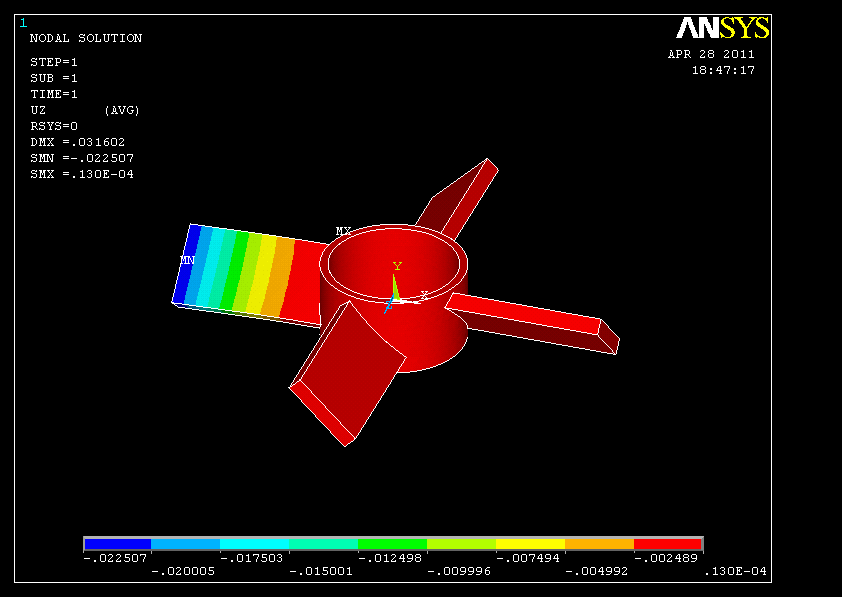Click the SMN =-.022507 value text
This screenshot has height=597, width=842.
pos(82,158)
